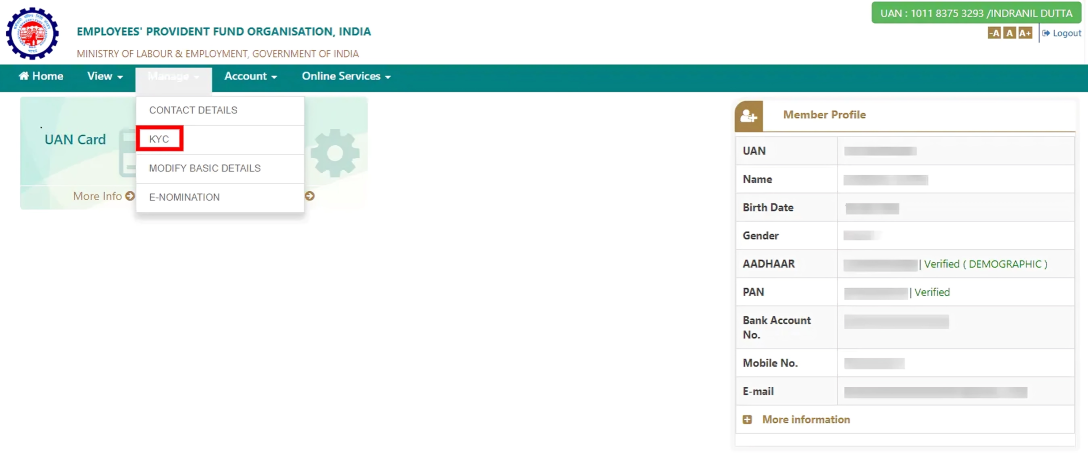
Task: Click the AADHAAR Verified ( DEMOGRAPHIC ) status
Action: [x=985, y=264]
